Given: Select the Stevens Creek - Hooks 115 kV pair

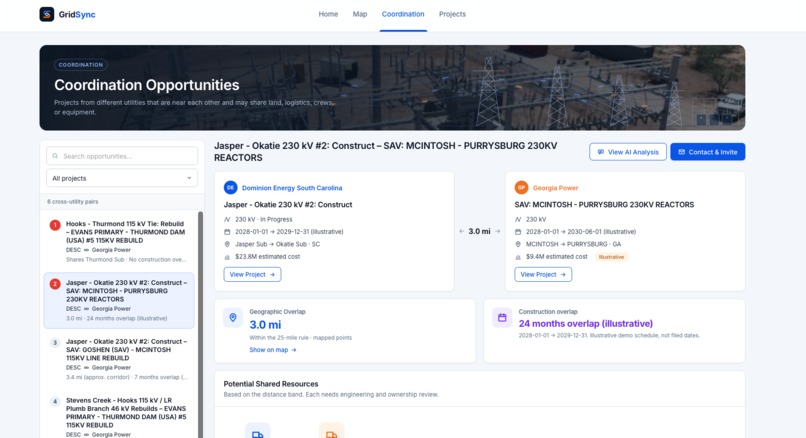Looking at the screenshot, I should 119,416.
